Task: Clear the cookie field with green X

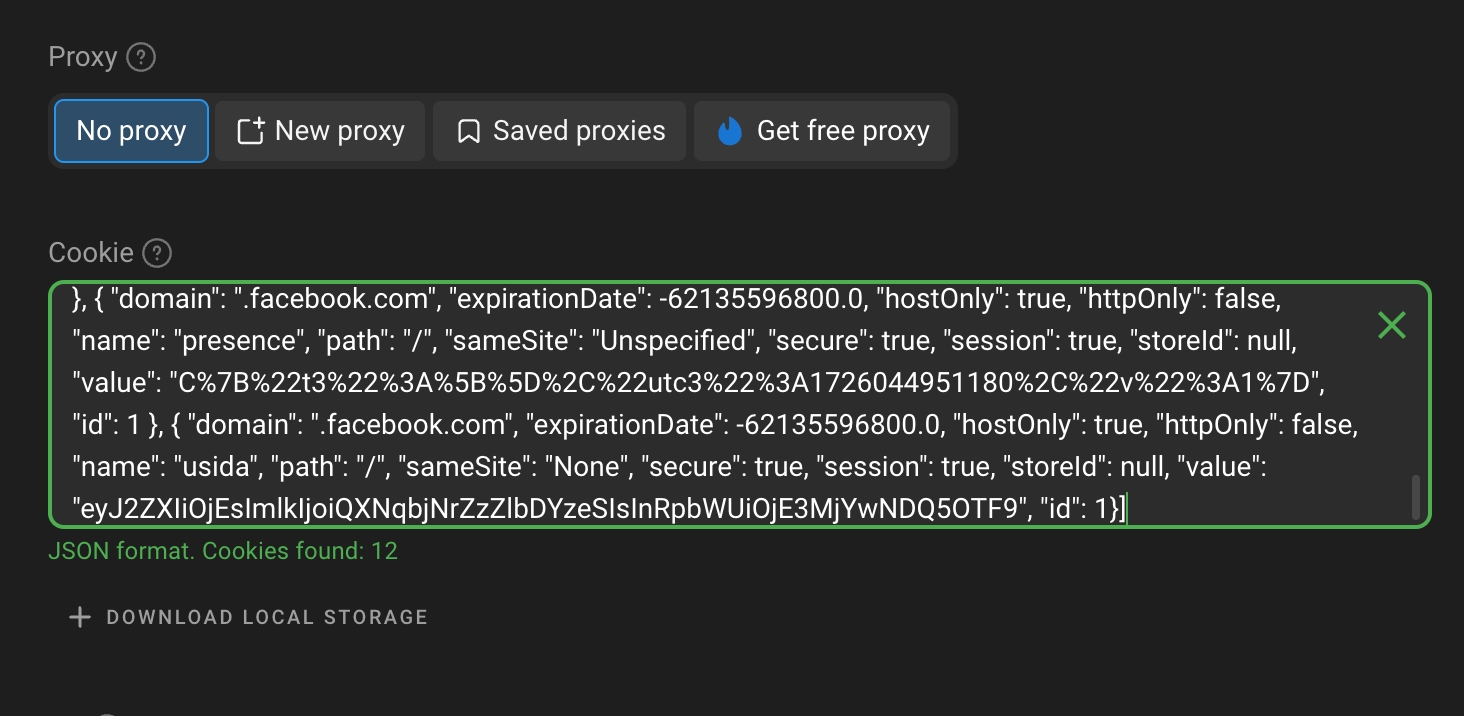Action: [1391, 324]
